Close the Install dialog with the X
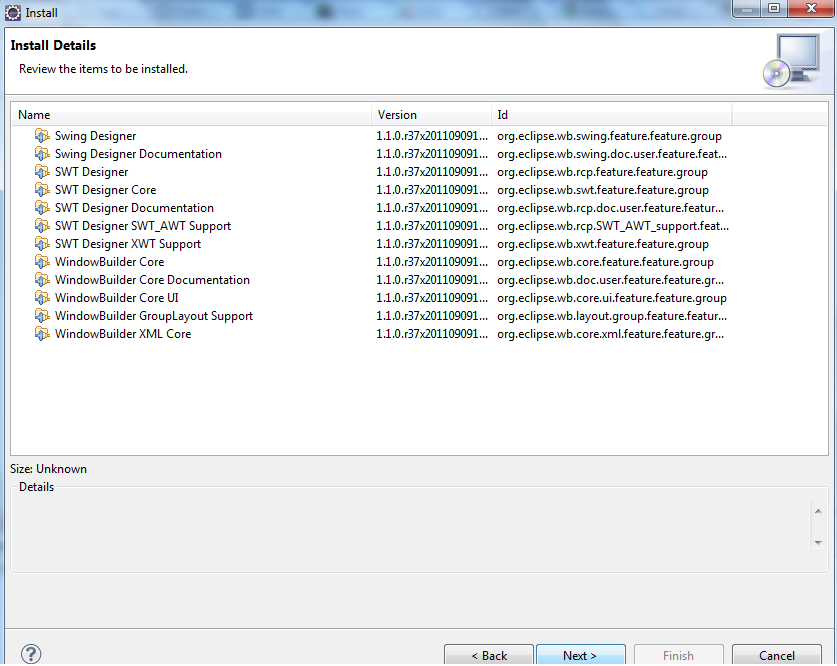The image size is (837, 666). point(811,9)
